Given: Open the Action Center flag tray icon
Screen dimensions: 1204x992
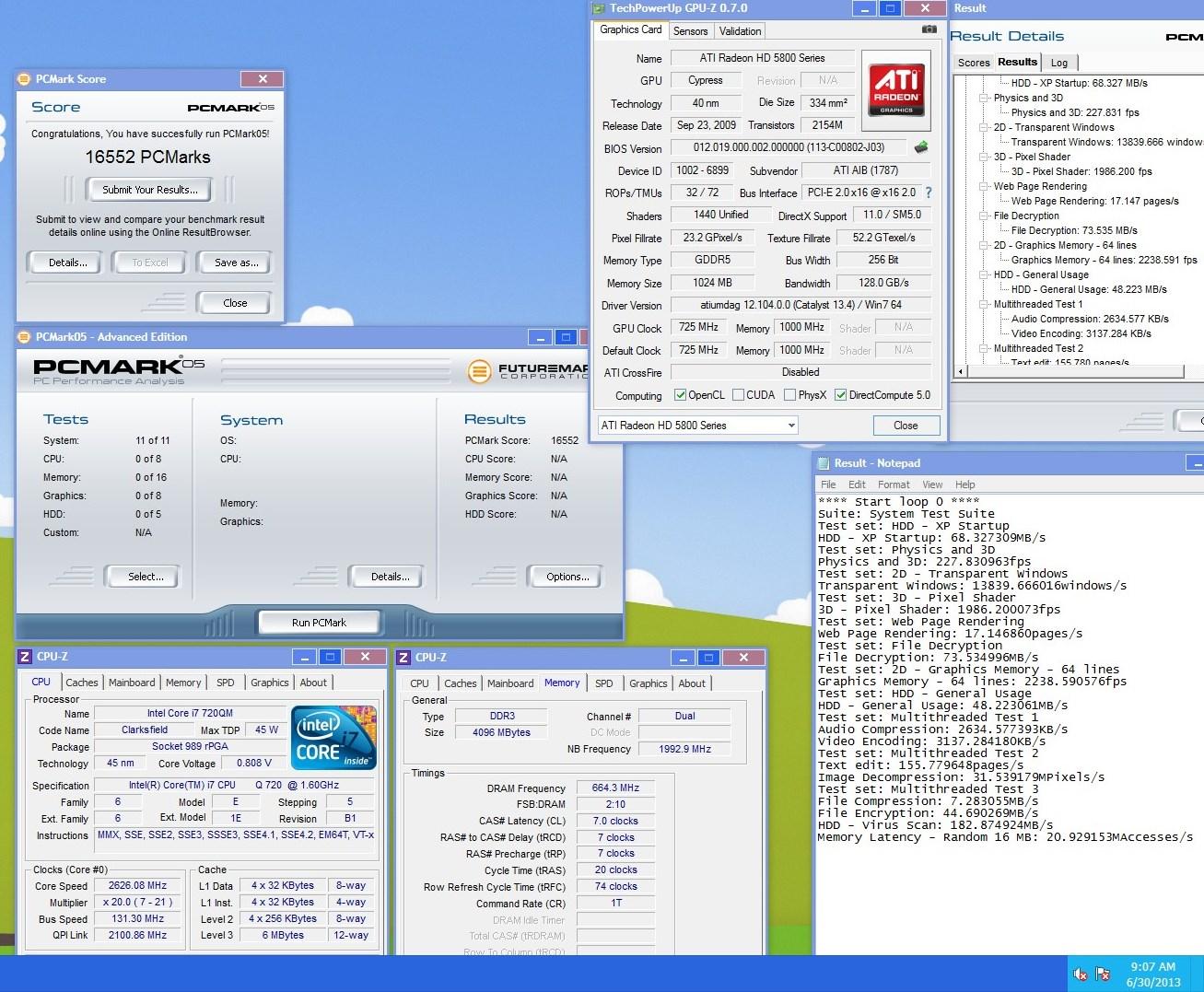Looking at the screenshot, I should [1102, 974].
